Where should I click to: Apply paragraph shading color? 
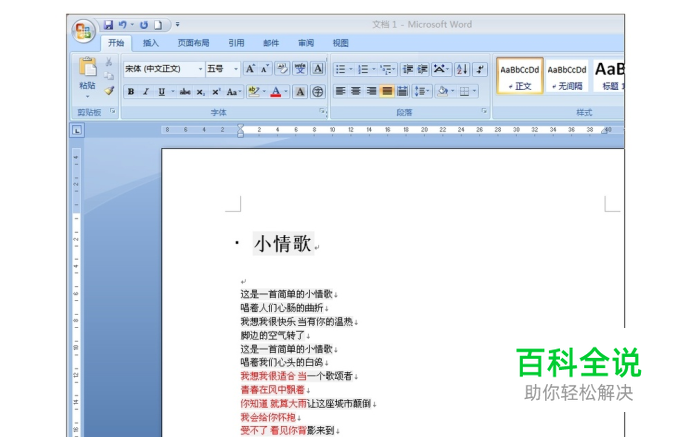[x=442, y=91]
